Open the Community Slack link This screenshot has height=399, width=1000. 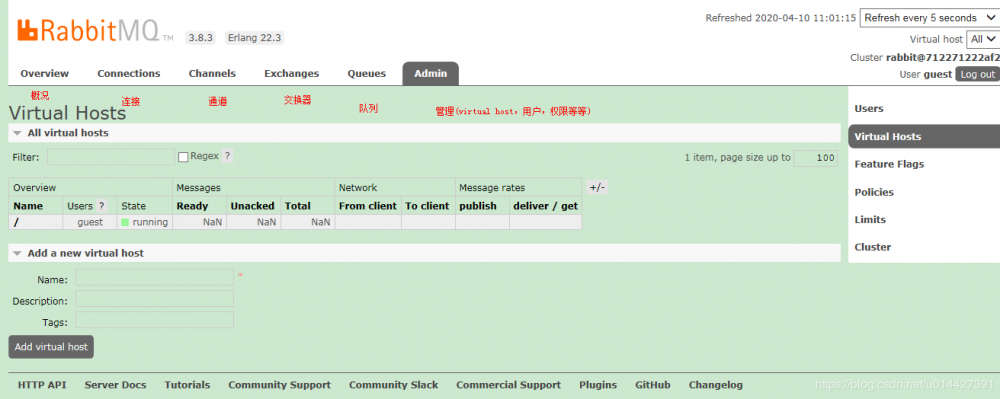(x=393, y=385)
